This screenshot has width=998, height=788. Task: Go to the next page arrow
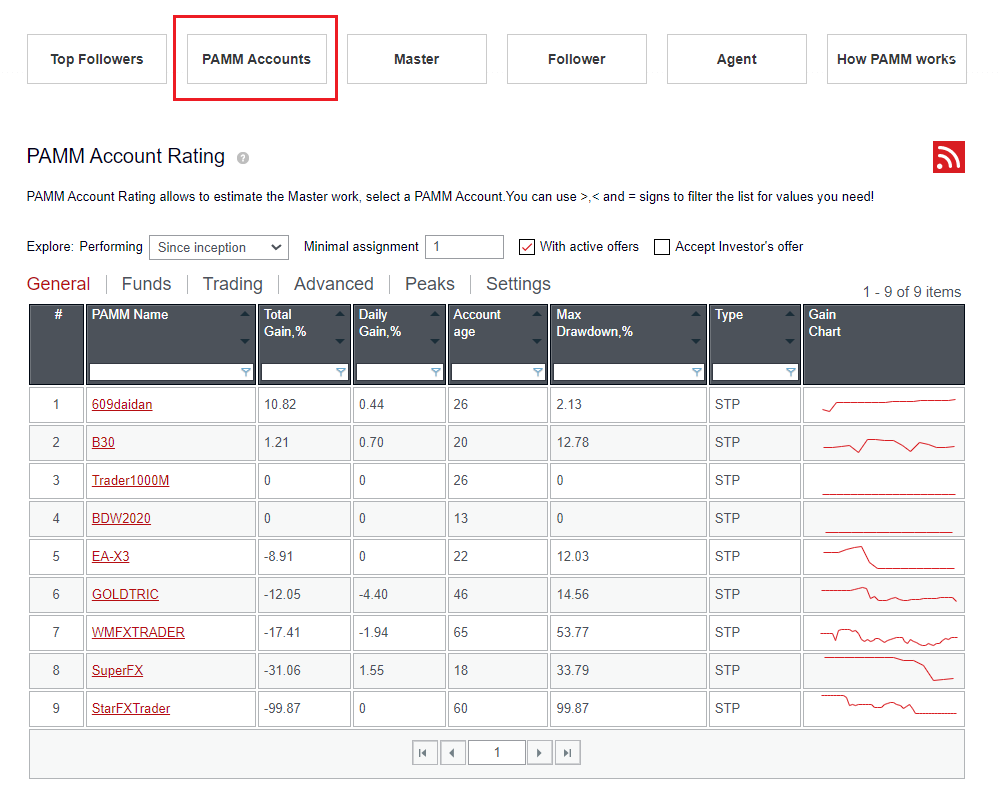click(539, 753)
